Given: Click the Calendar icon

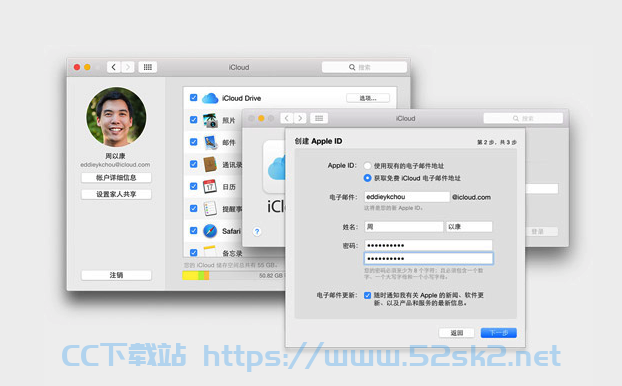Looking at the screenshot, I should [x=210, y=186].
